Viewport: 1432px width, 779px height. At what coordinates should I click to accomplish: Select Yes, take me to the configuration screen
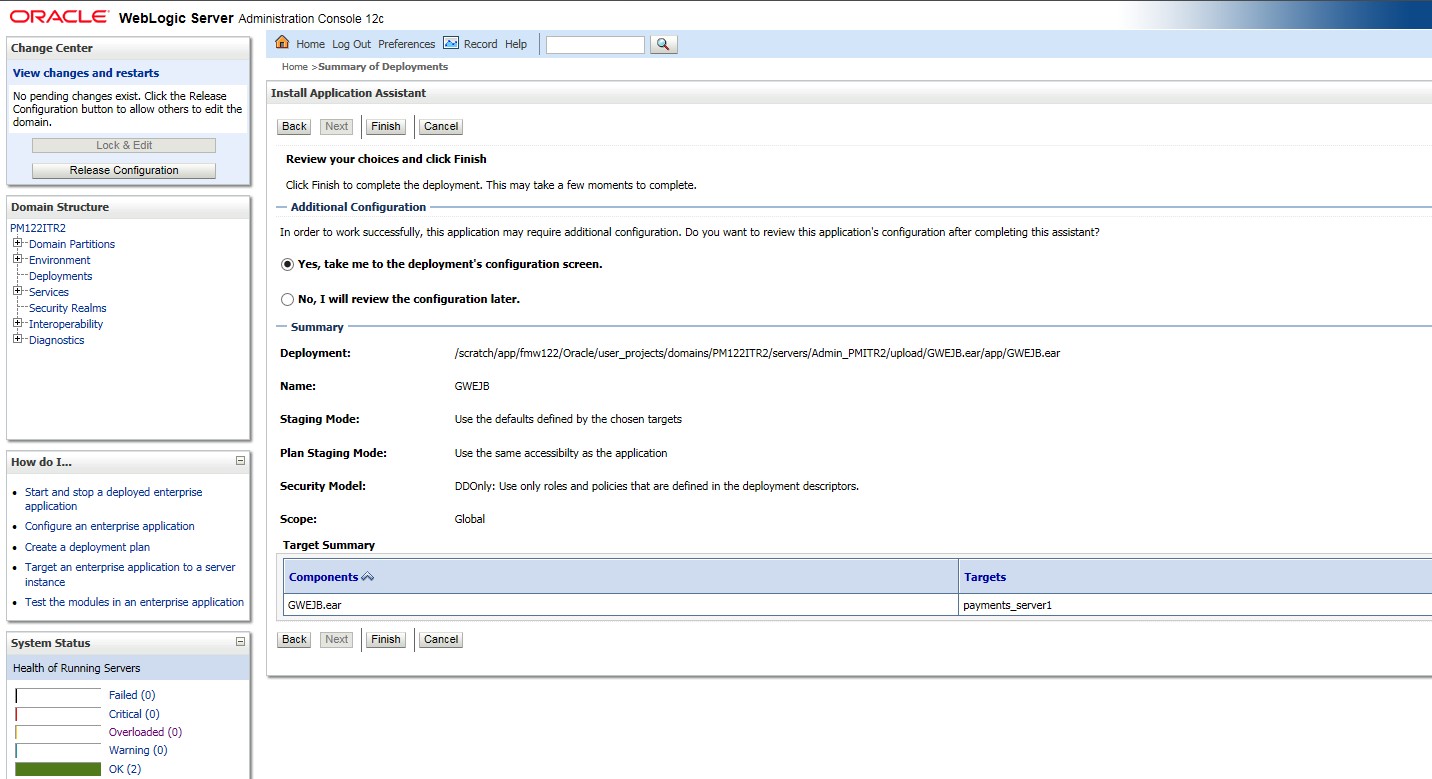pos(288,265)
